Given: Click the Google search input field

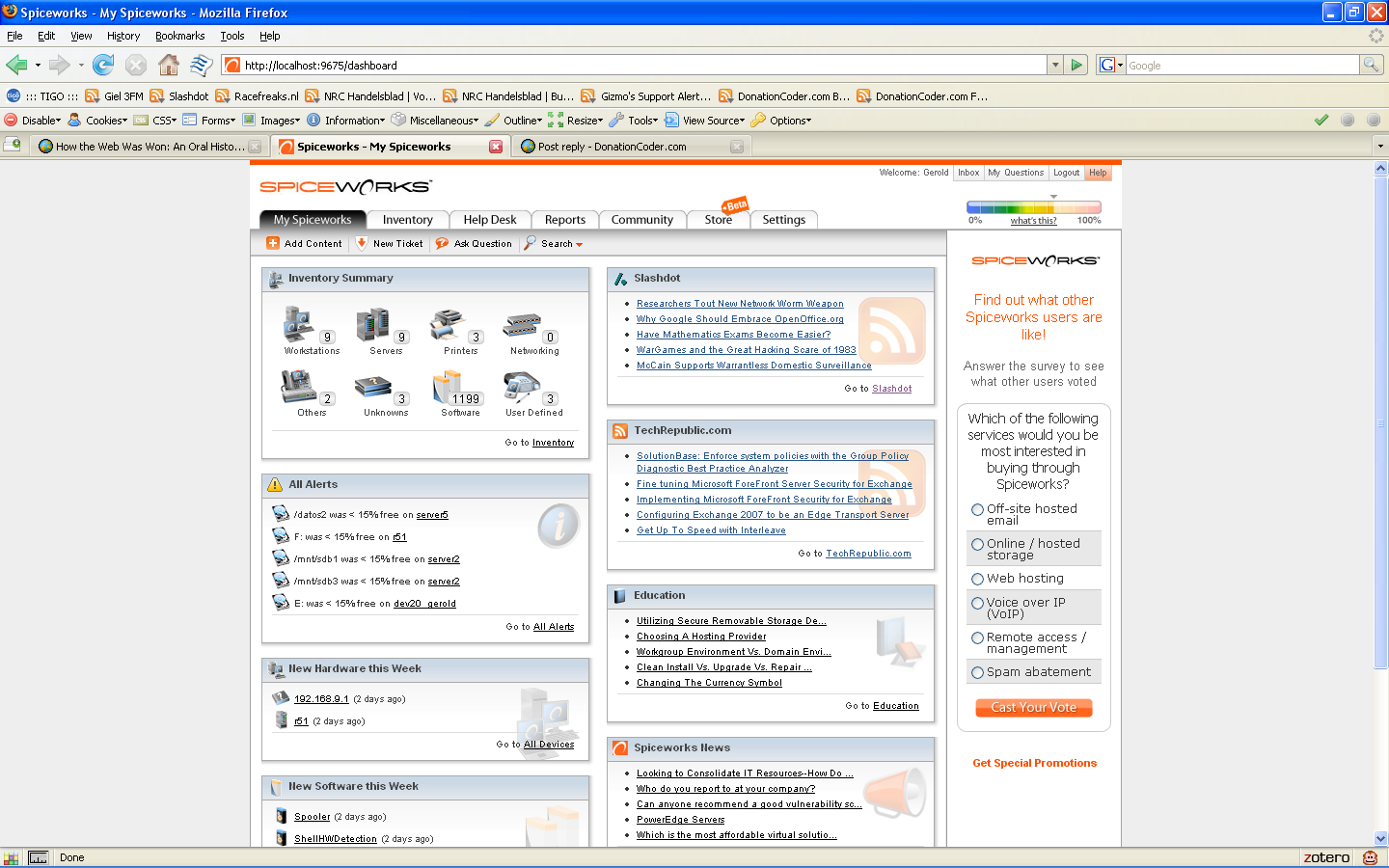Looking at the screenshot, I should click(x=1242, y=65).
